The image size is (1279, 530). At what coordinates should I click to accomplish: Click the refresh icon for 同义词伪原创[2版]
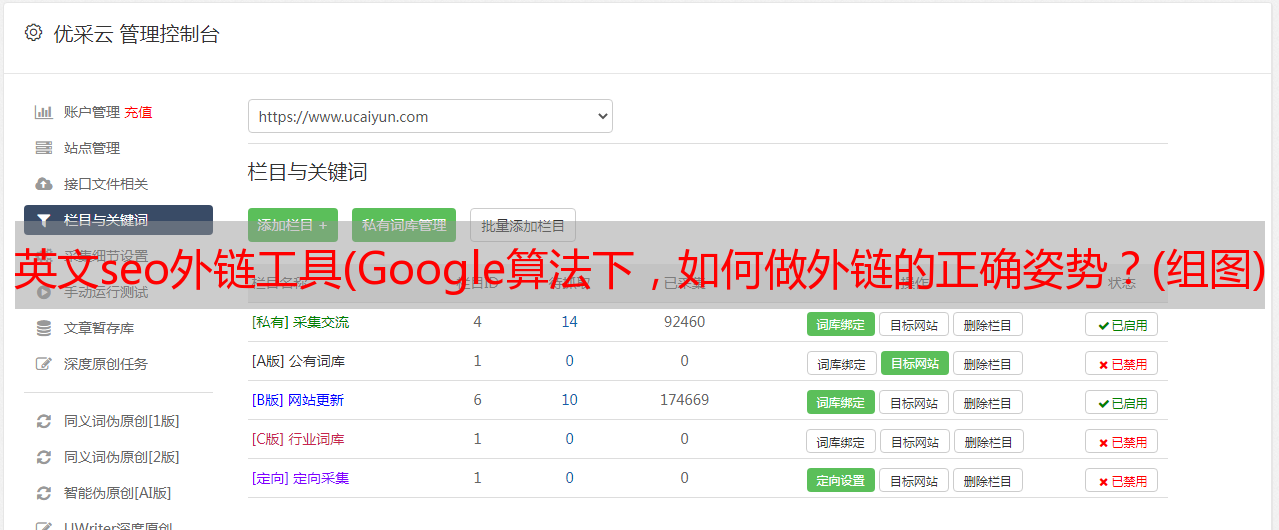43,457
